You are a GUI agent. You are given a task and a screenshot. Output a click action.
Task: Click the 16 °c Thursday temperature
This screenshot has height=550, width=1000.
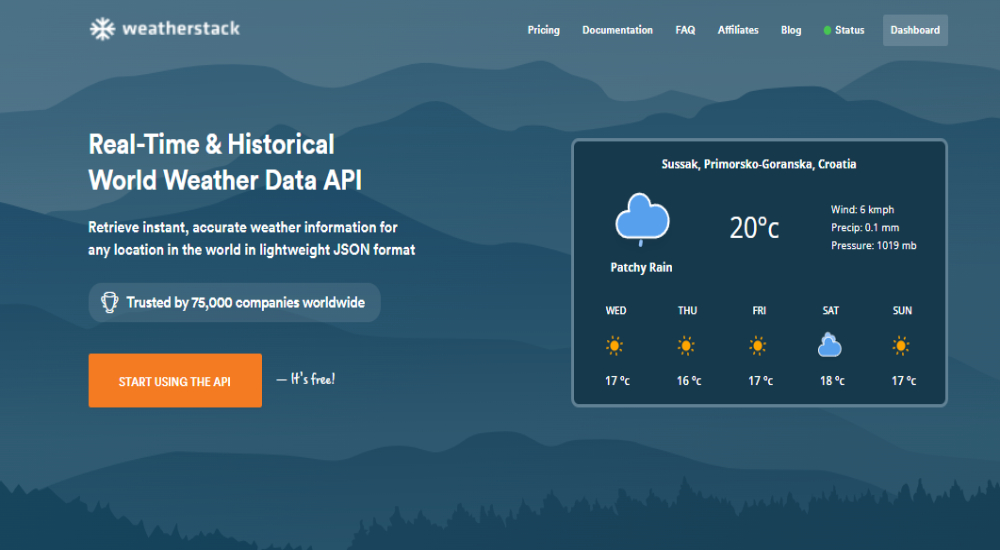(689, 381)
